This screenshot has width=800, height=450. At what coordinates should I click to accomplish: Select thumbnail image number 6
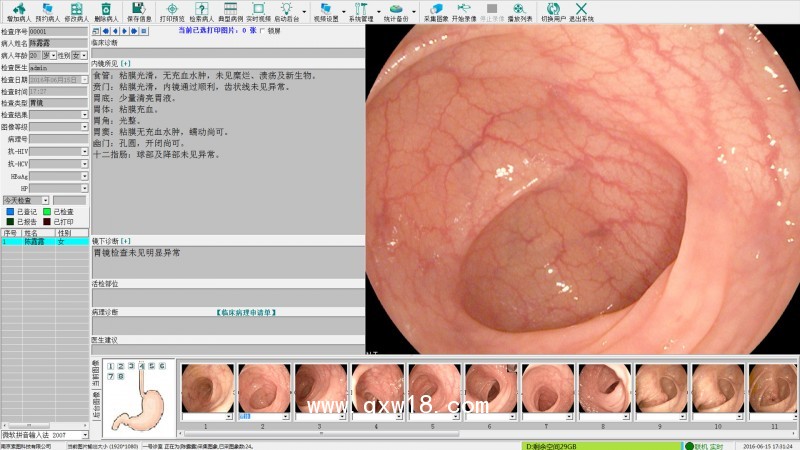pyautogui.click(x=490, y=388)
